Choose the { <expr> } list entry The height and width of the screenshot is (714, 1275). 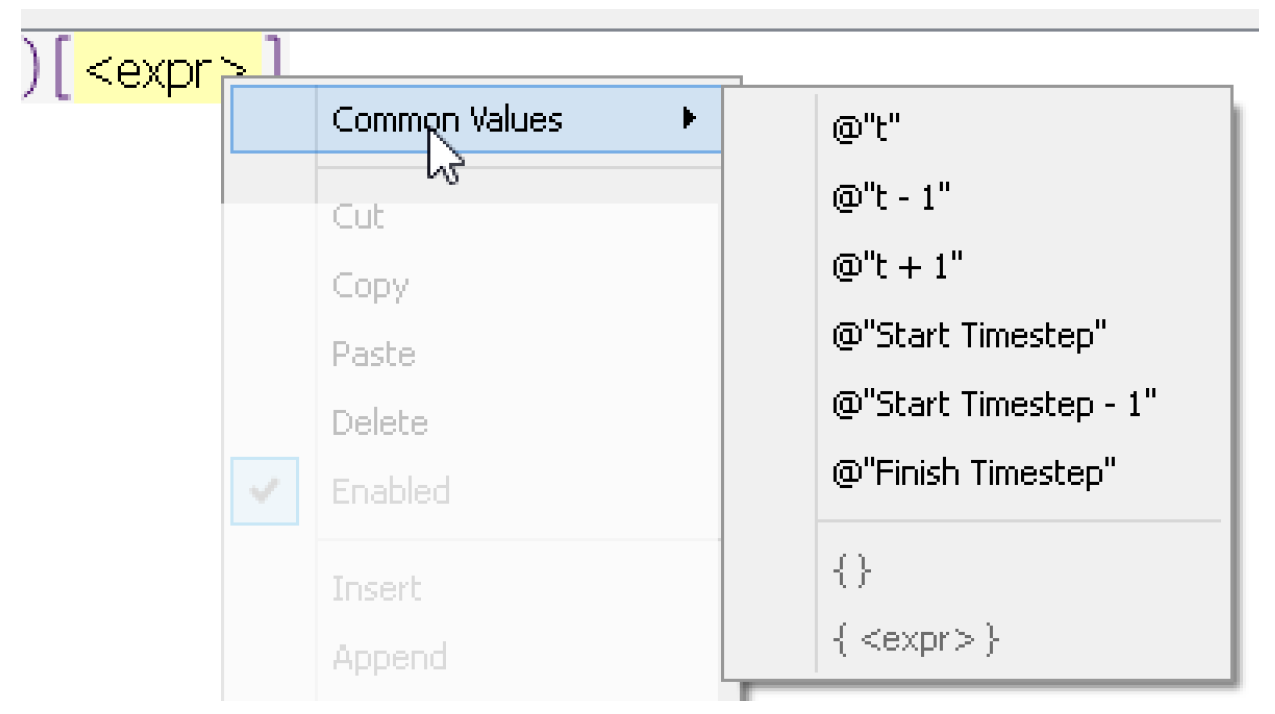point(915,640)
